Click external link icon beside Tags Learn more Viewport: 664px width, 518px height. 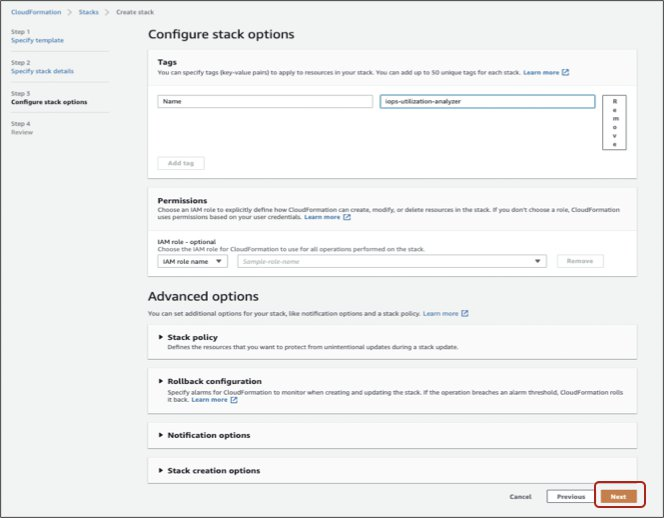point(565,72)
